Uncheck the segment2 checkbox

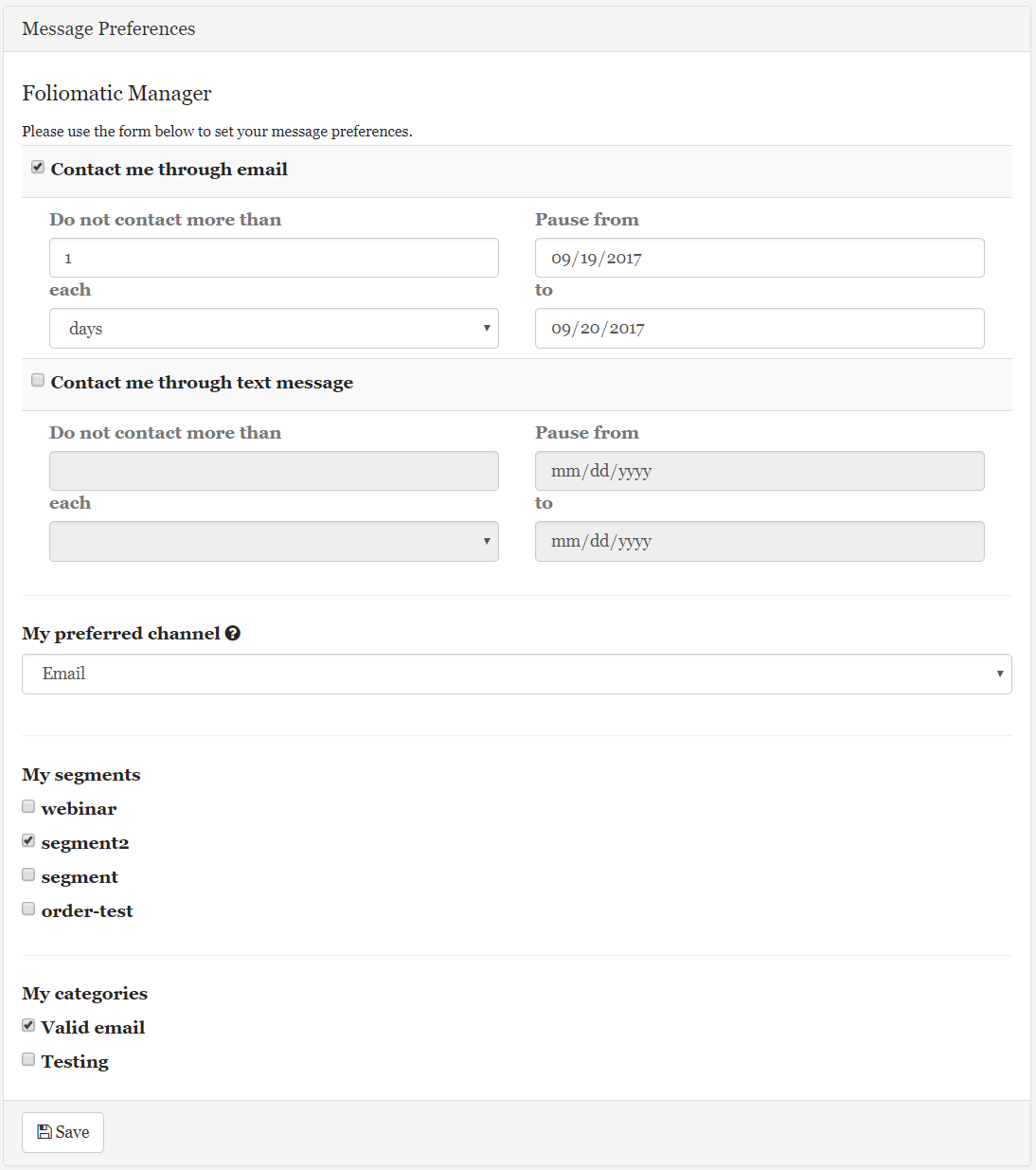tap(27, 839)
